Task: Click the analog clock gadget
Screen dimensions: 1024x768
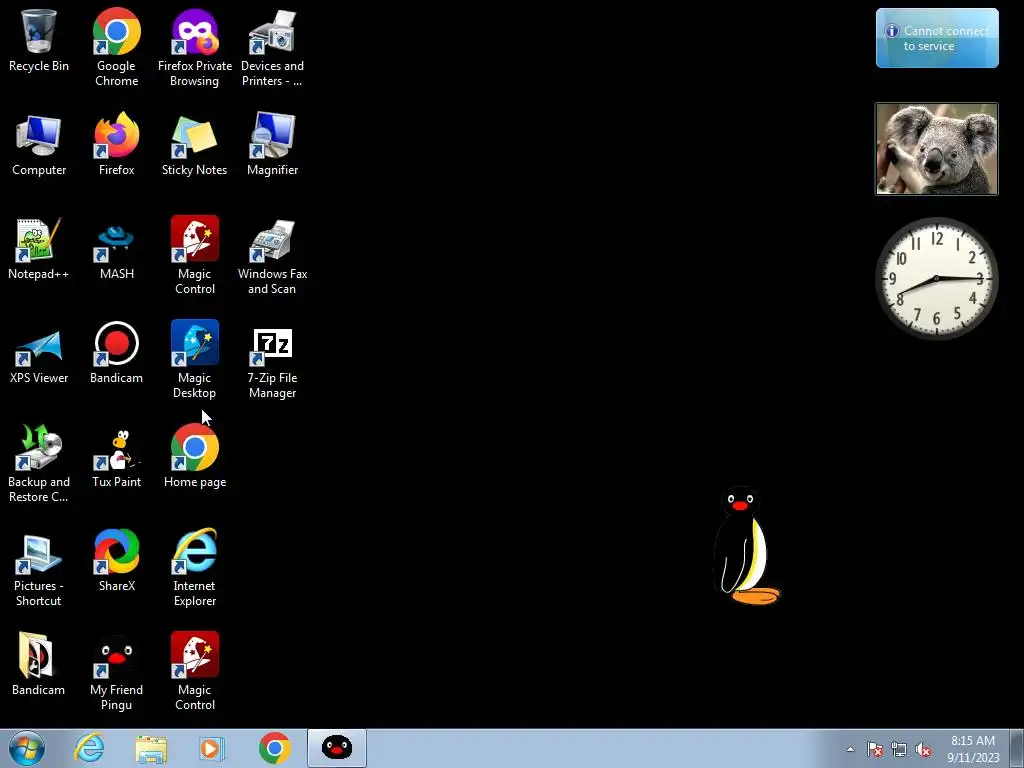Action: click(x=937, y=279)
